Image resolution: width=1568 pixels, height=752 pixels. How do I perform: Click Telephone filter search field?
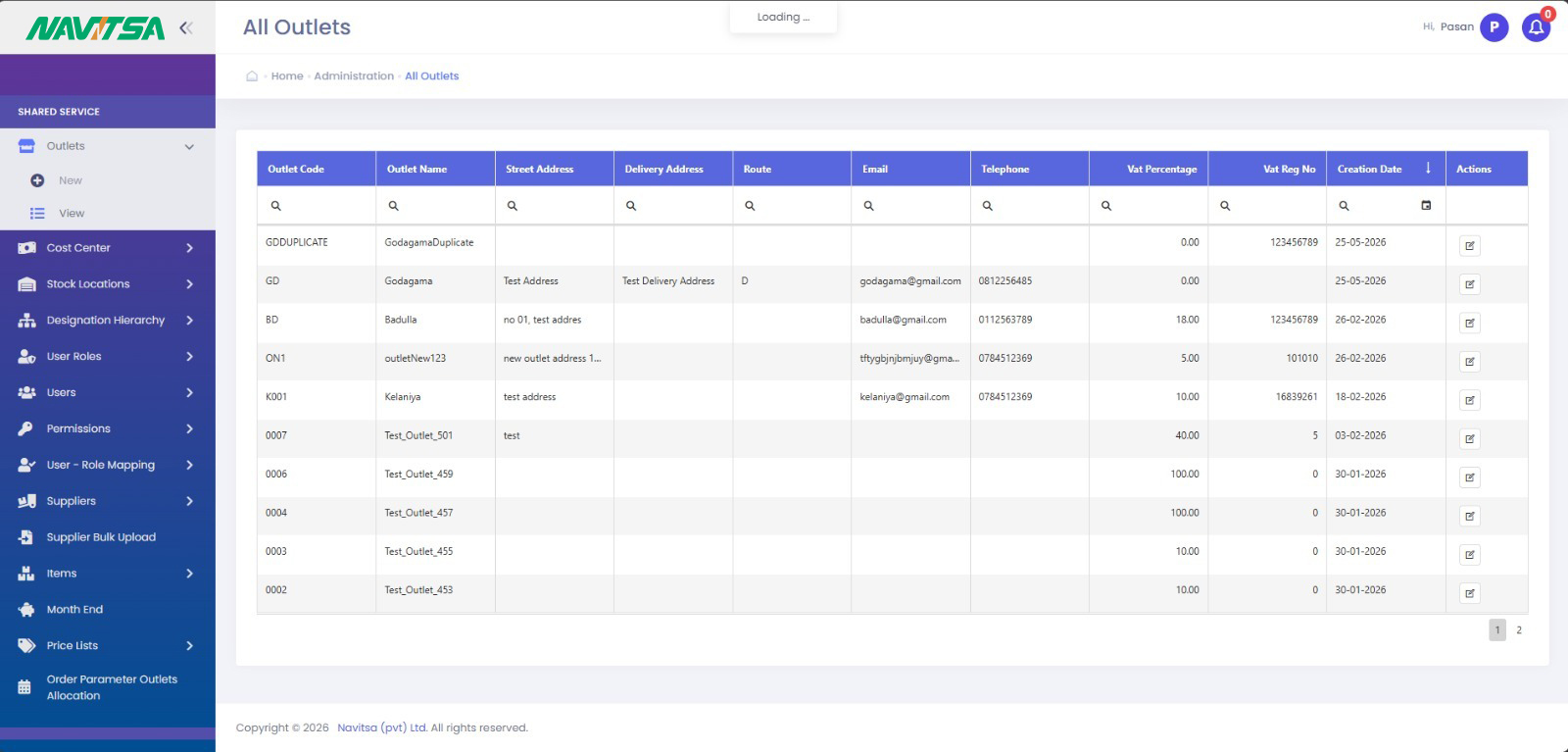1029,206
